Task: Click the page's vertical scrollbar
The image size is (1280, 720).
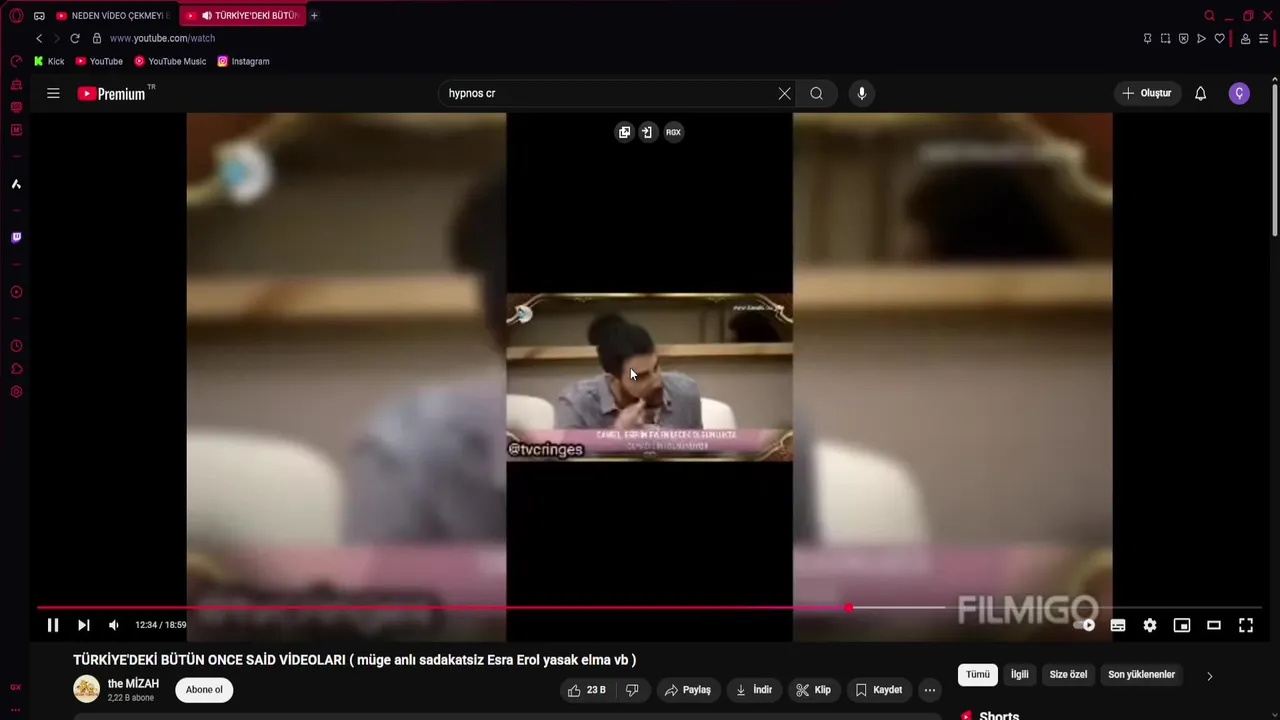Action: [1274, 160]
